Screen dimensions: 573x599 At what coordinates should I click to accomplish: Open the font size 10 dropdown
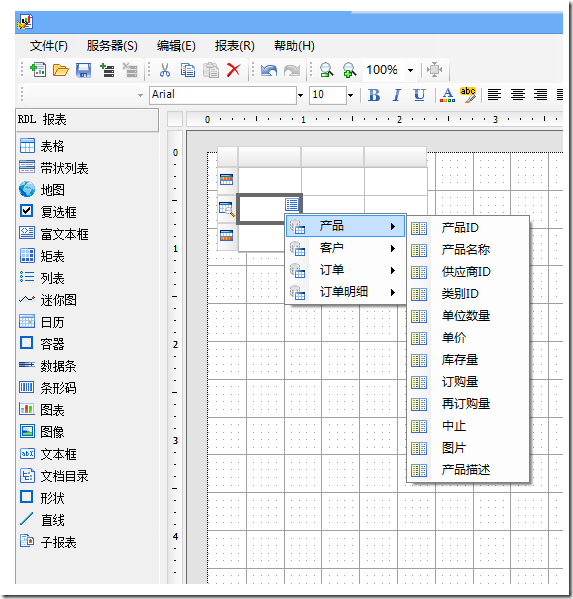click(x=350, y=95)
